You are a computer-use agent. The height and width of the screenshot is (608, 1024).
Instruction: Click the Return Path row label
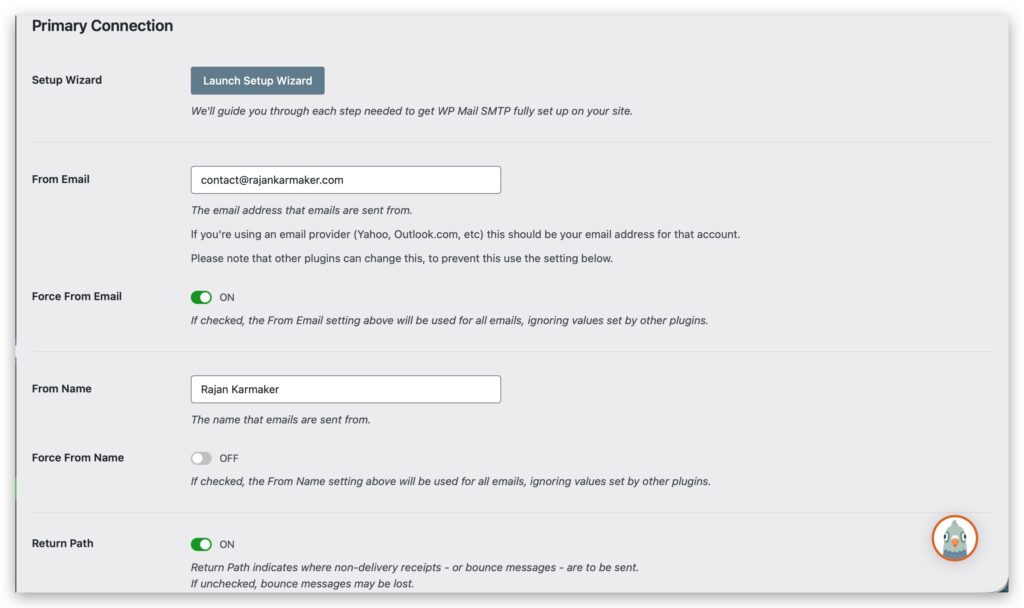[63, 543]
